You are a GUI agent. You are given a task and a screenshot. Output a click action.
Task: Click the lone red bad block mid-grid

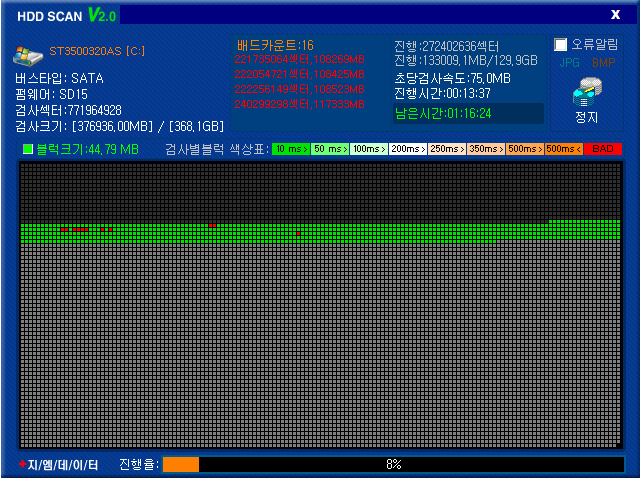298,233
